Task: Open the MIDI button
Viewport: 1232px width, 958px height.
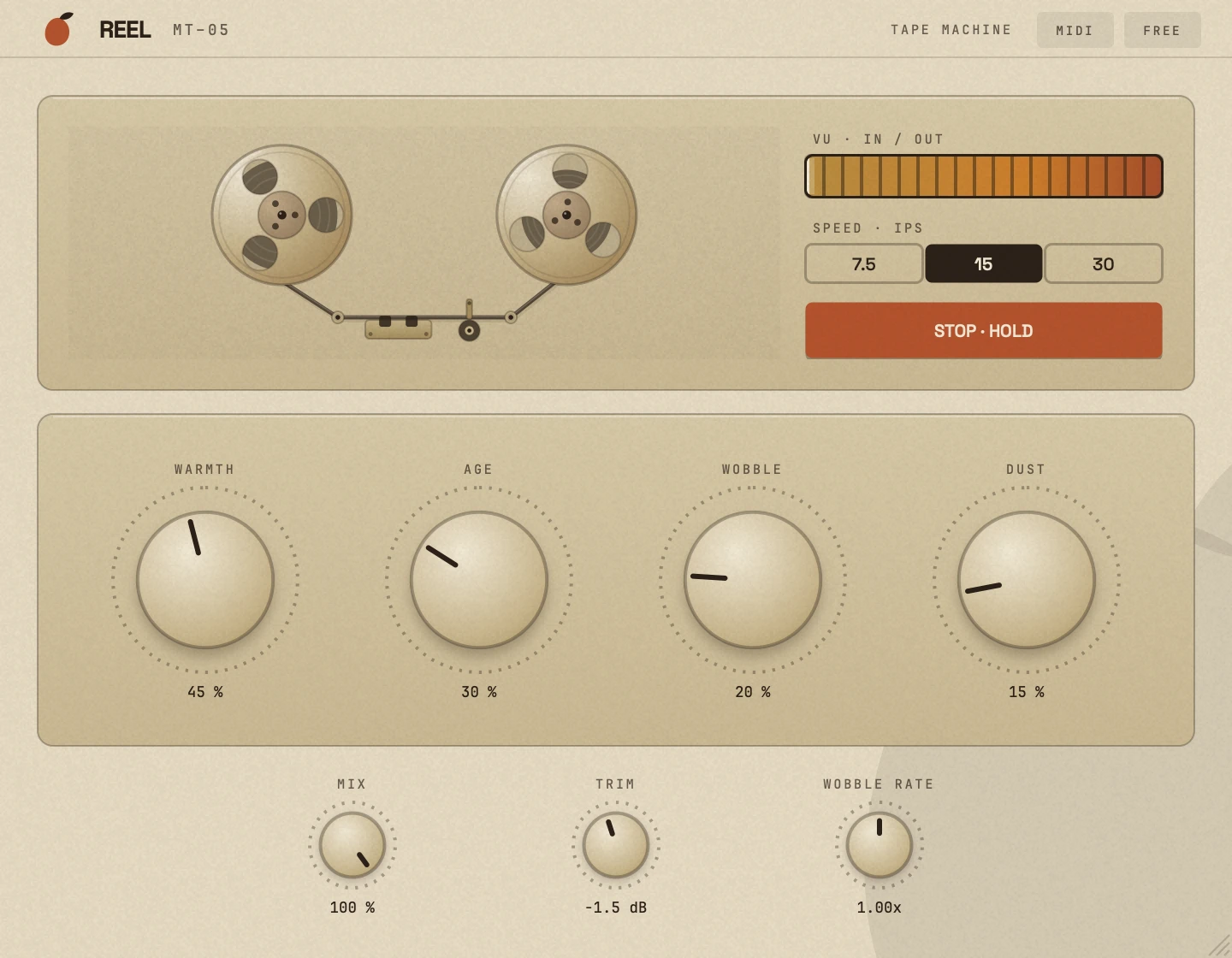Action: point(1075,30)
